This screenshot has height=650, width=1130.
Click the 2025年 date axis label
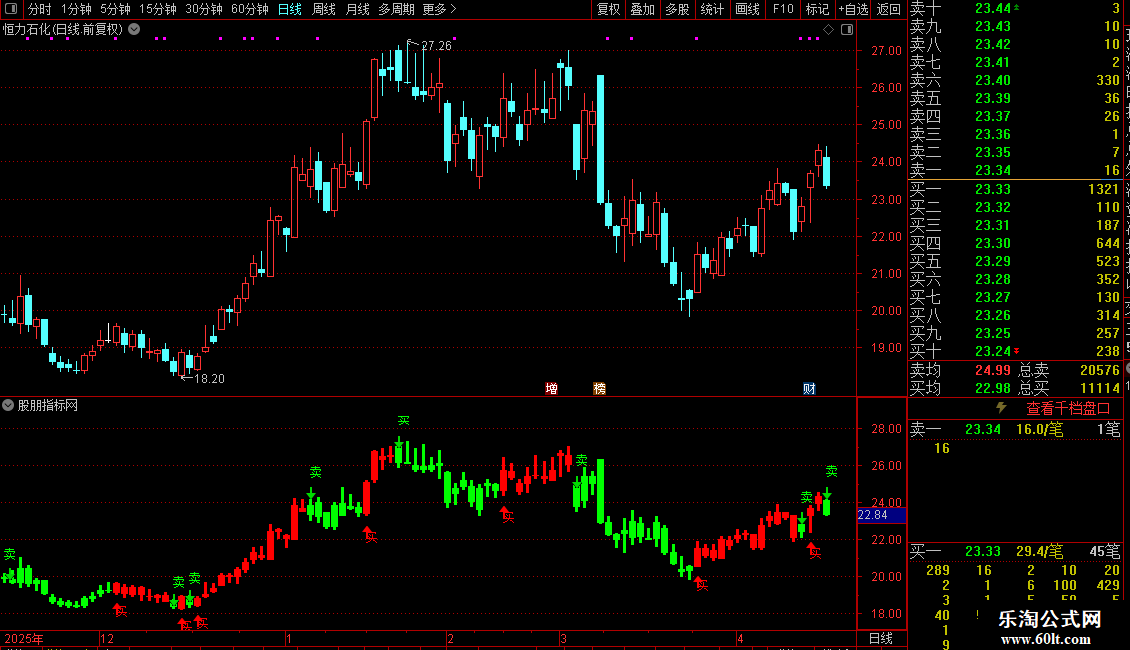[x=24, y=638]
